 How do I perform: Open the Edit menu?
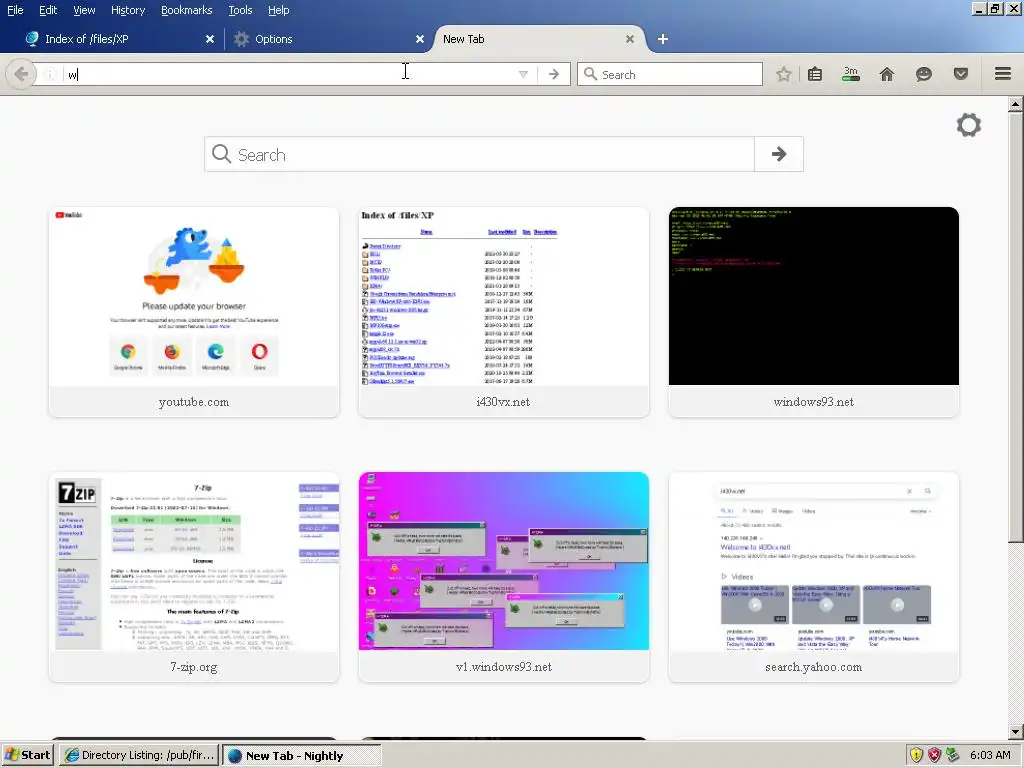(x=48, y=10)
